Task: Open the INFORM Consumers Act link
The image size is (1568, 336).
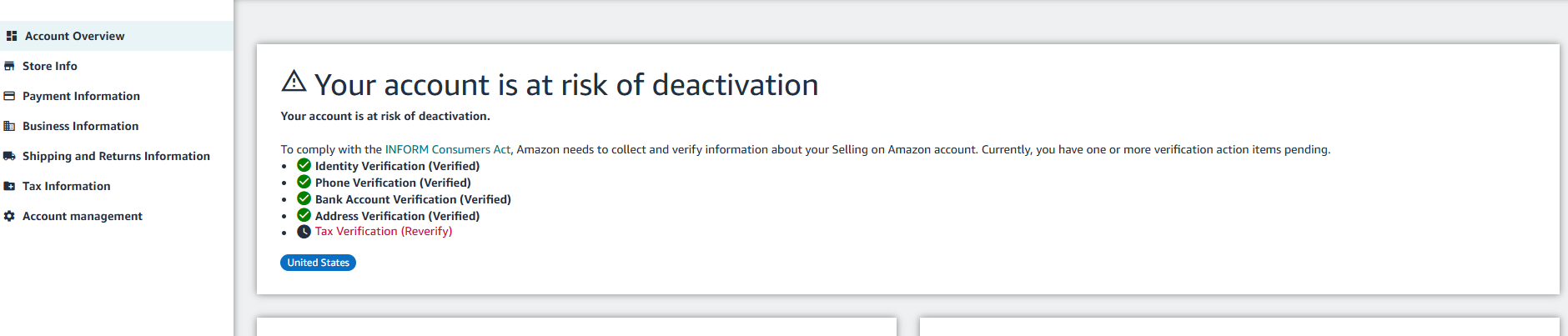Action: (x=447, y=149)
